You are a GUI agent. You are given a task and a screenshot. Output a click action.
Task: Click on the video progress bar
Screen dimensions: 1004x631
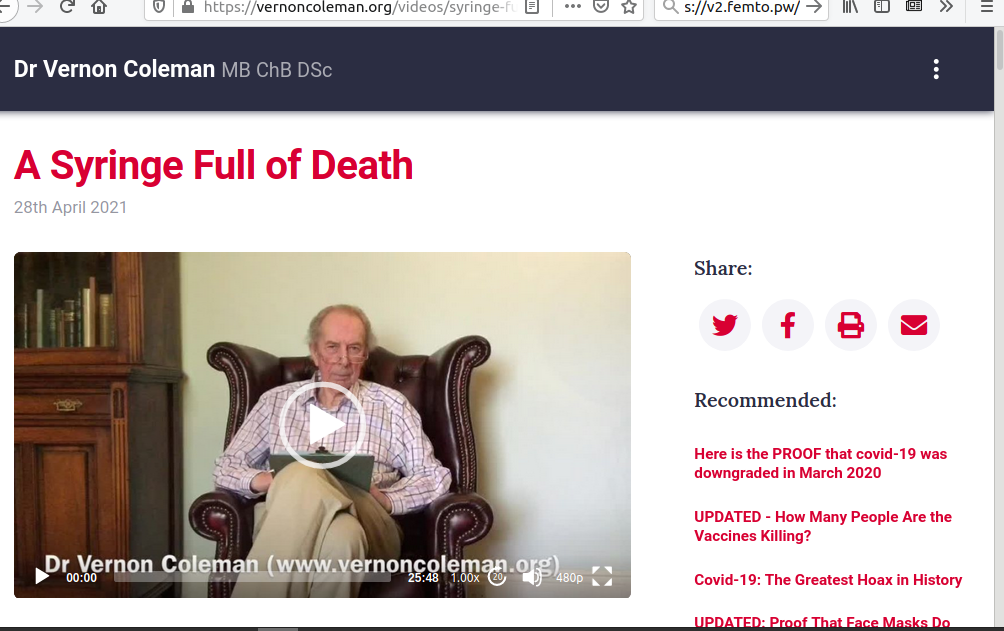pyautogui.click(x=252, y=577)
